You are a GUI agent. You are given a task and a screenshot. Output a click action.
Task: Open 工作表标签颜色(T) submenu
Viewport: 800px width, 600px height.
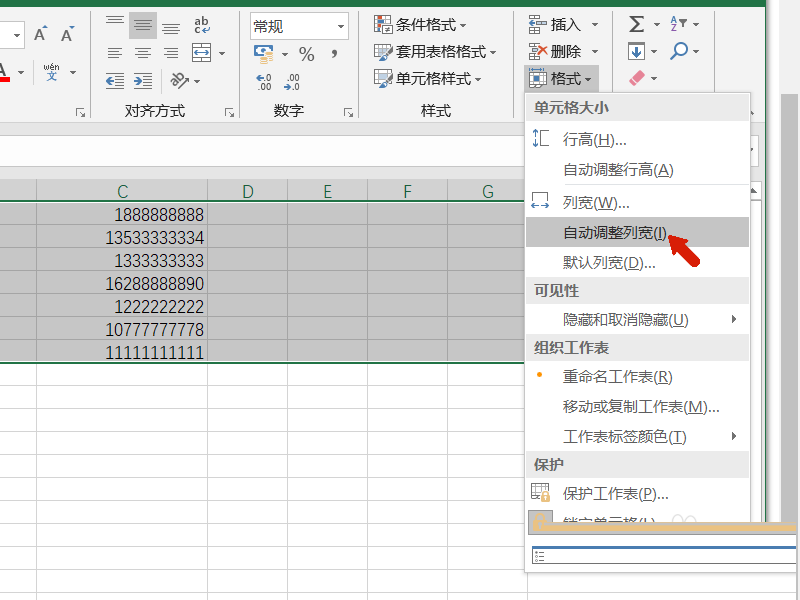point(637,436)
